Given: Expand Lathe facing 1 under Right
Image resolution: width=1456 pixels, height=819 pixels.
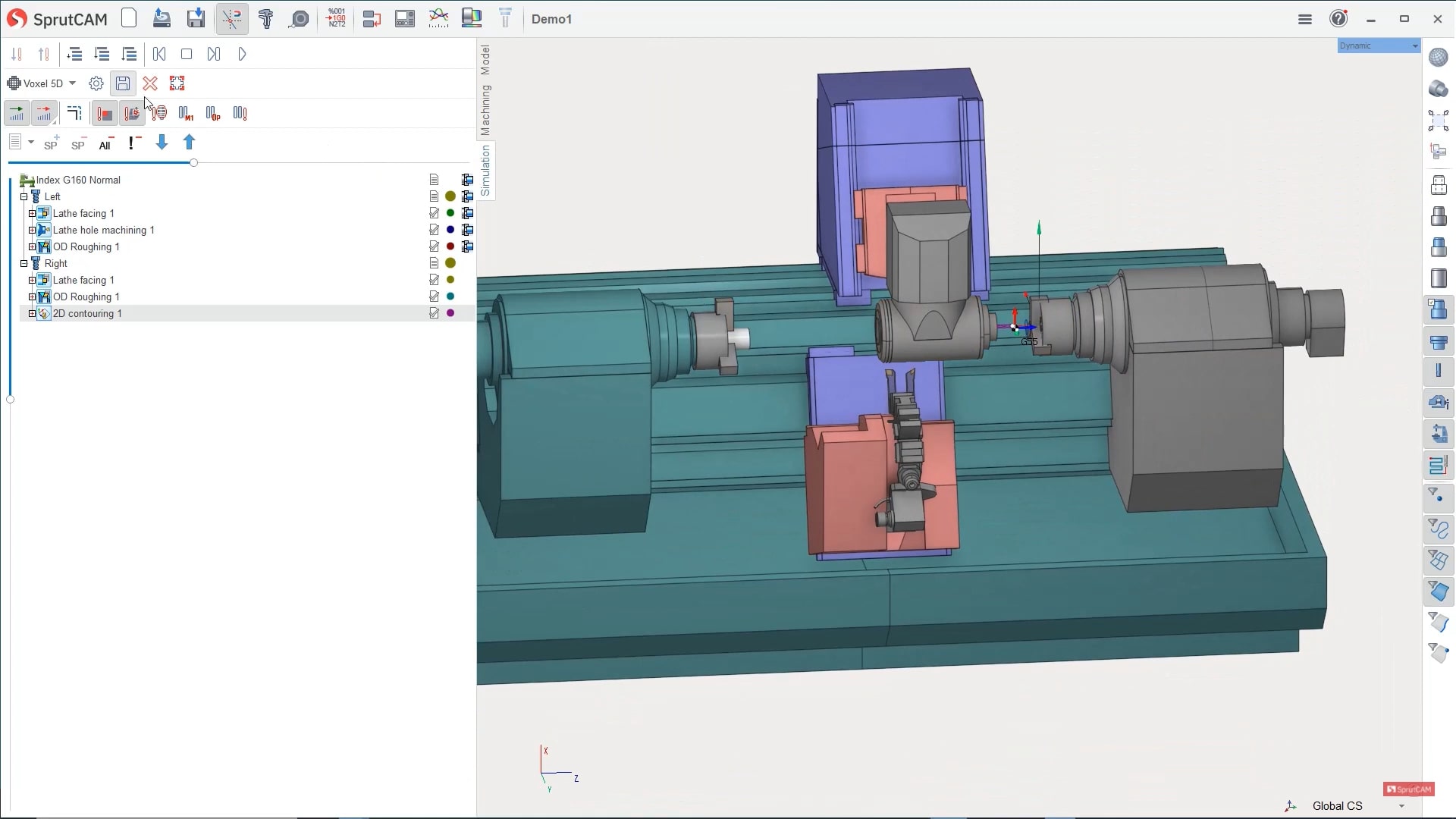Looking at the screenshot, I should click(x=32, y=280).
